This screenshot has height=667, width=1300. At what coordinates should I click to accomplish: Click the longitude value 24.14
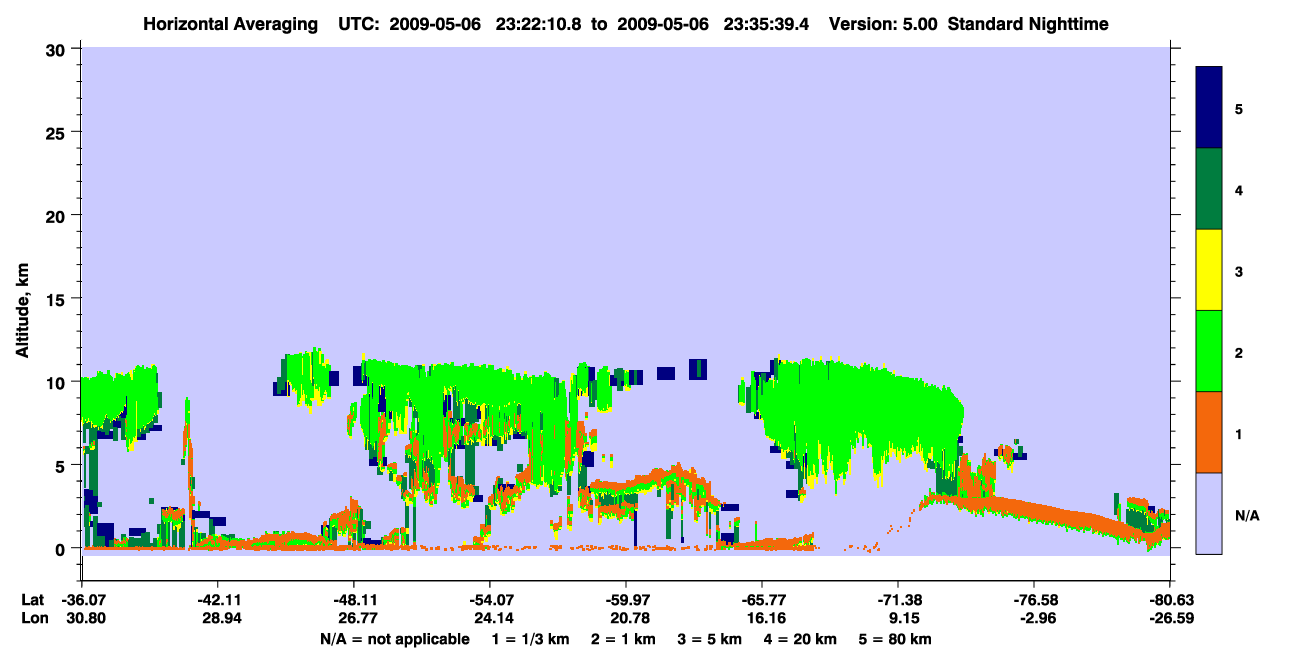click(489, 618)
